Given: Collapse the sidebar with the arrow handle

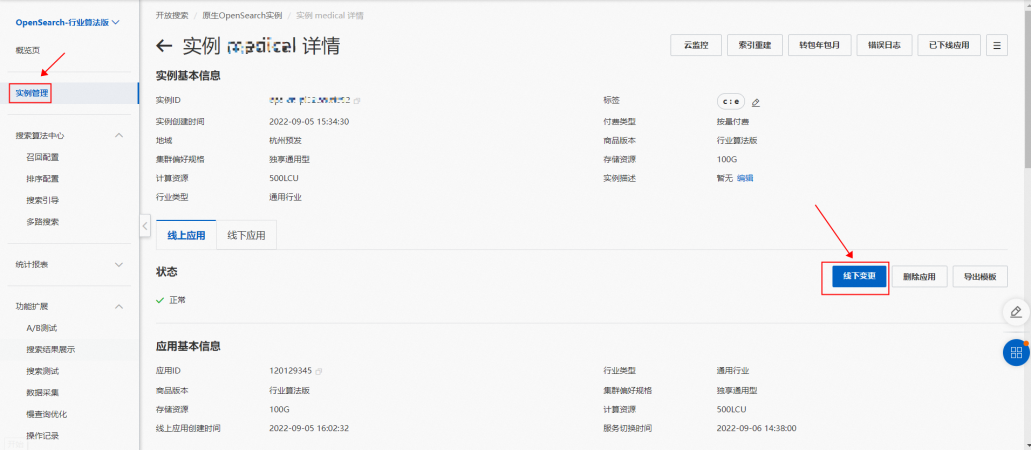Looking at the screenshot, I should 145,225.
